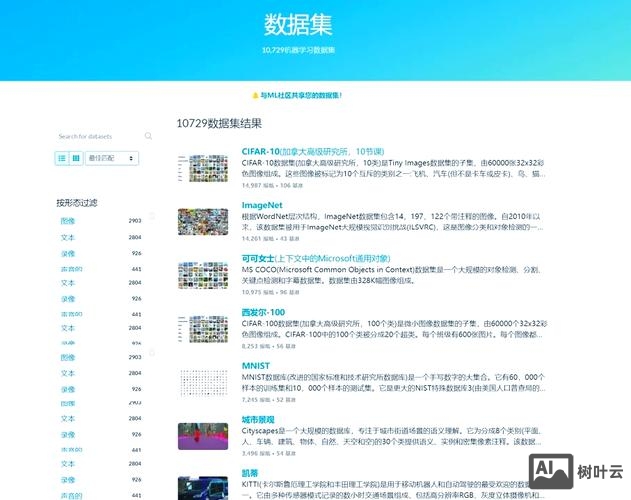Click the MNIST description paragraph
The image size is (631, 500).
pyautogui.click(x=393, y=382)
